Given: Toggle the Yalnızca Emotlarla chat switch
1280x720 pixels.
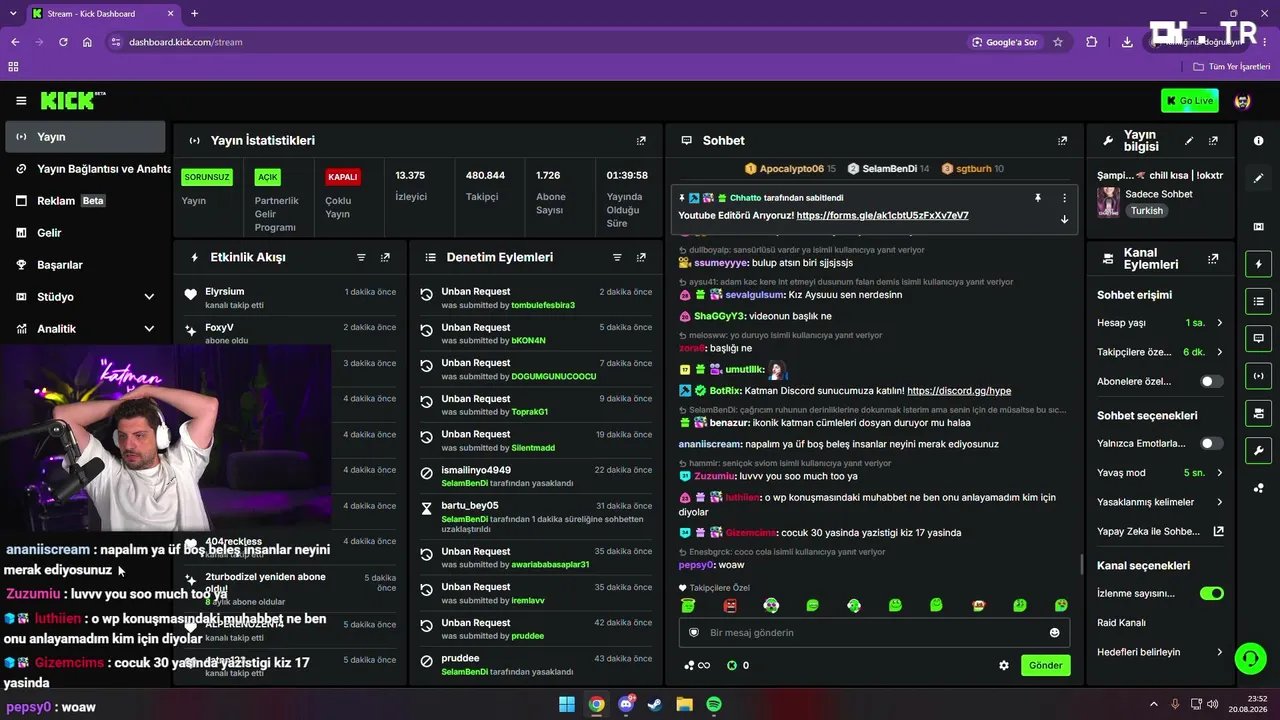Looking at the screenshot, I should pos(1212,443).
